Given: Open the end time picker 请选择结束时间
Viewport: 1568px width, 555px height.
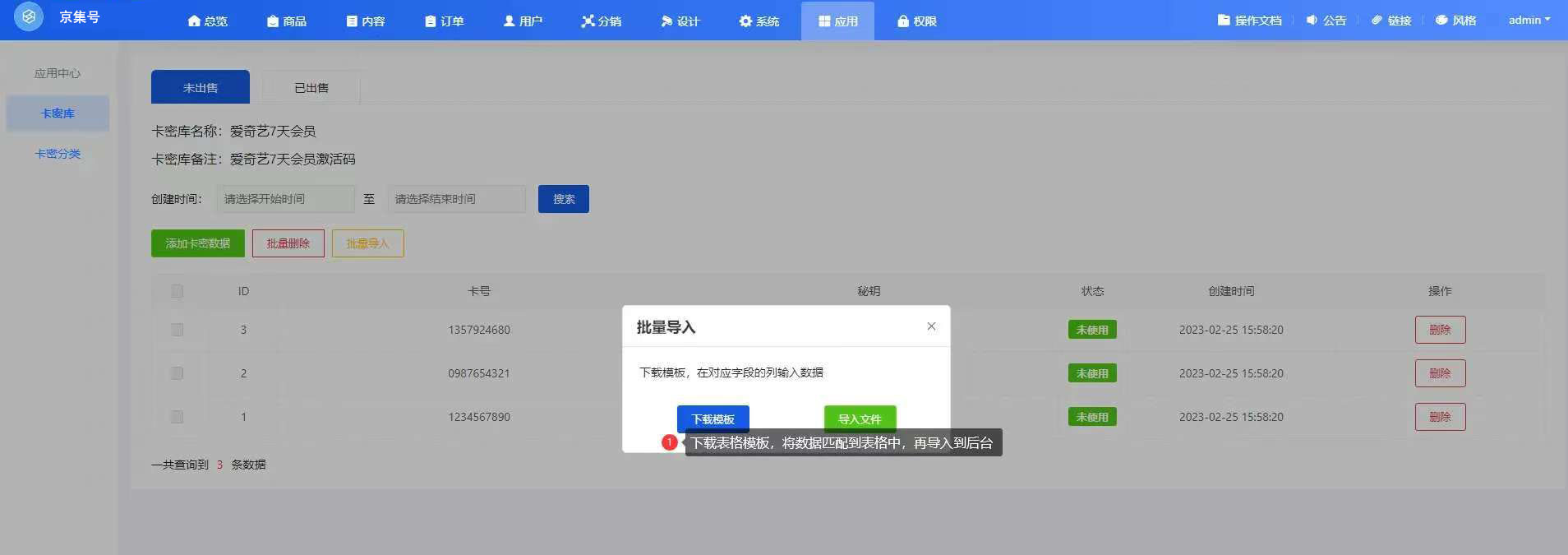Looking at the screenshot, I should pyautogui.click(x=456, y=199).
